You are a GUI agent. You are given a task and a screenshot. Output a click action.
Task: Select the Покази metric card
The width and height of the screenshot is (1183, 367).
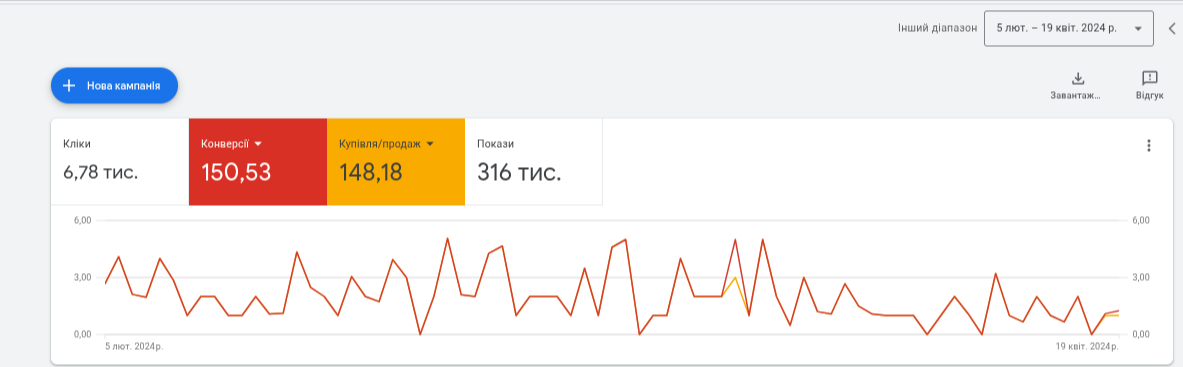(533, 162)
